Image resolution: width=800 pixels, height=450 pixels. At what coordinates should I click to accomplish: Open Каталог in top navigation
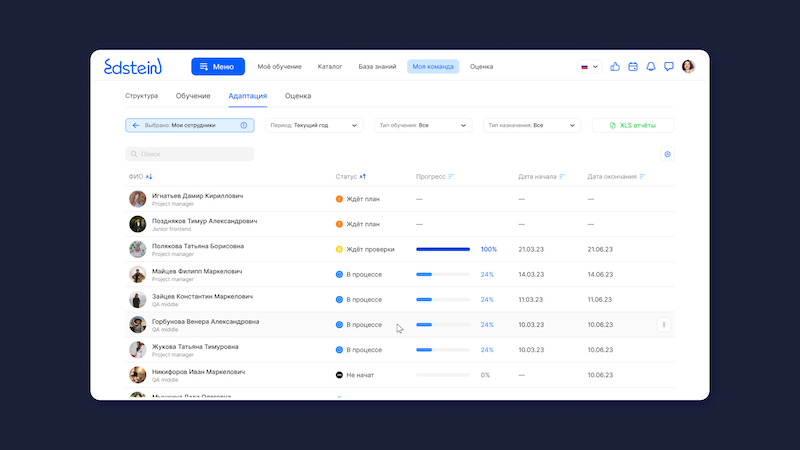330,66
